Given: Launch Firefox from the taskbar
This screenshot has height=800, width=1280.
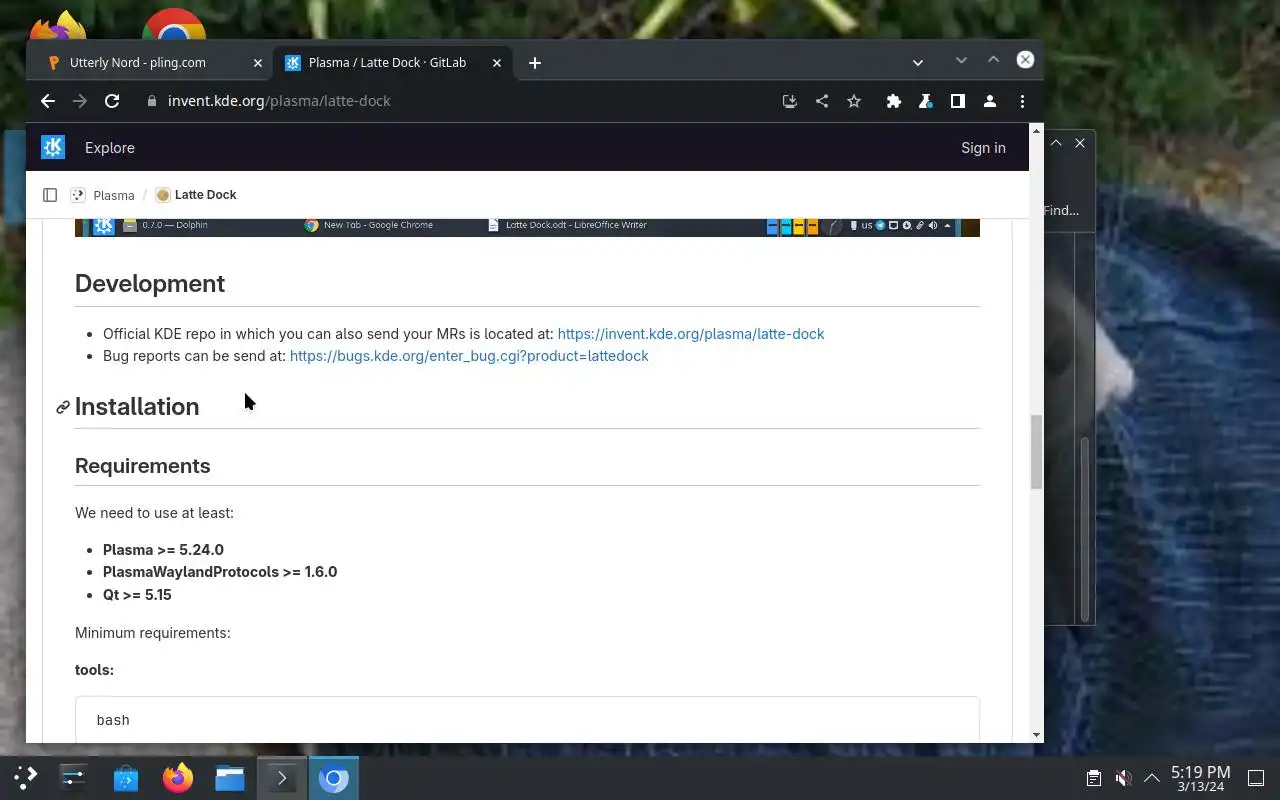Looking at the screenshot, I should (178, 777).
